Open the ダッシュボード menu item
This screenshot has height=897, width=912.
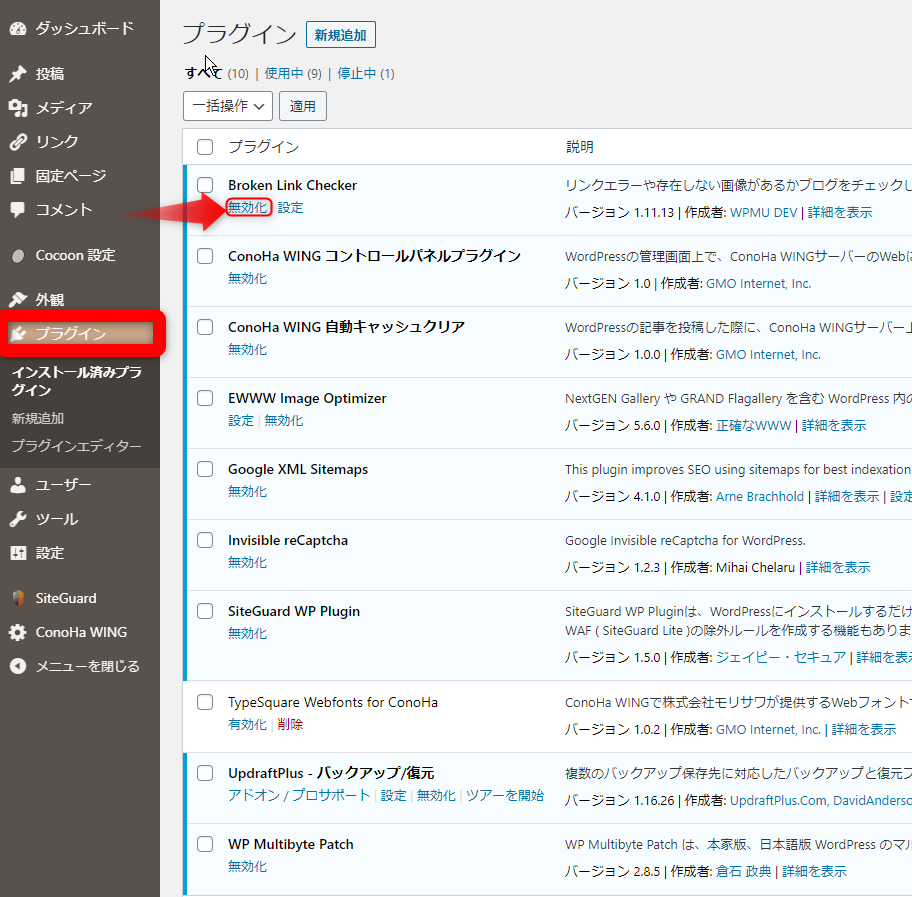(84, 28)
